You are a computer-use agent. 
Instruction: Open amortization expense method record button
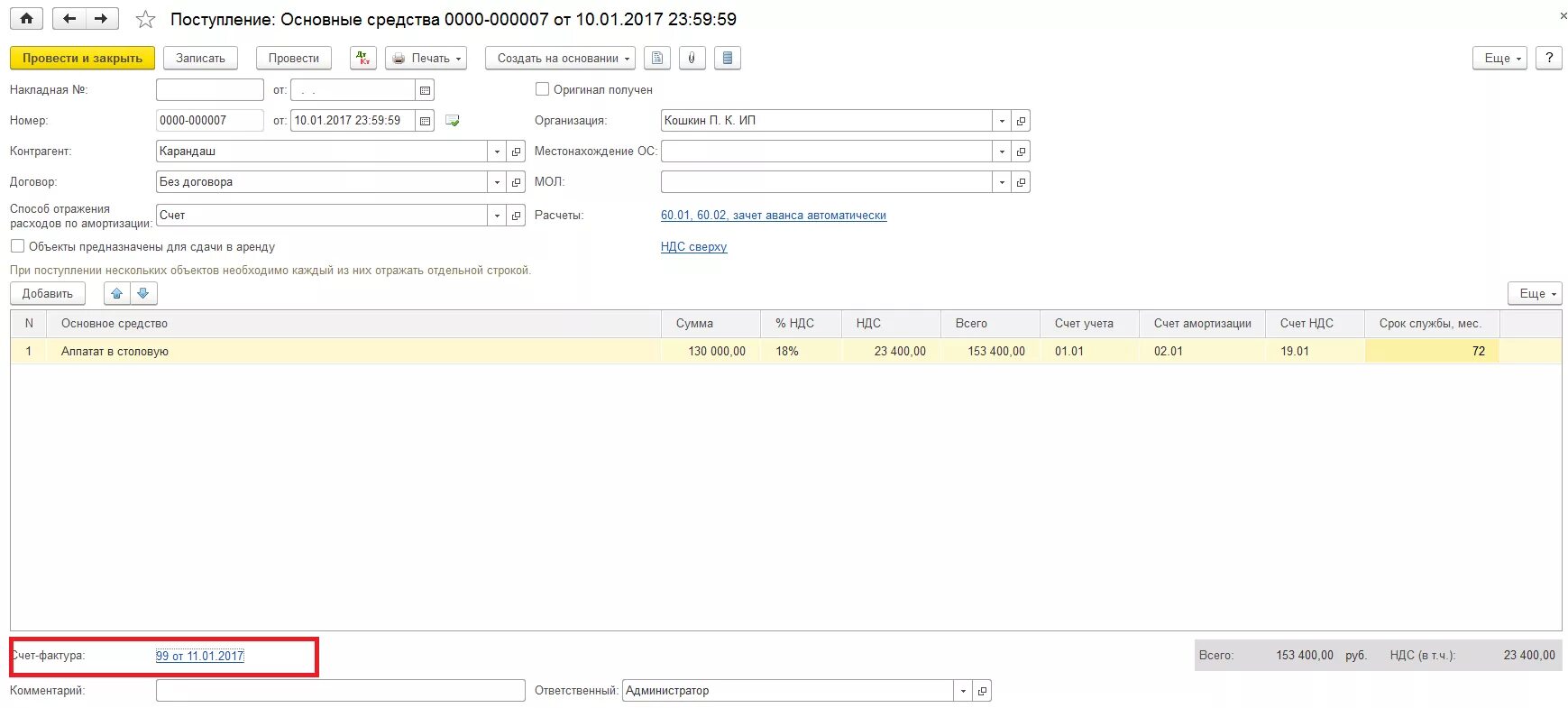pyautogui.click(x=516, y=216)
